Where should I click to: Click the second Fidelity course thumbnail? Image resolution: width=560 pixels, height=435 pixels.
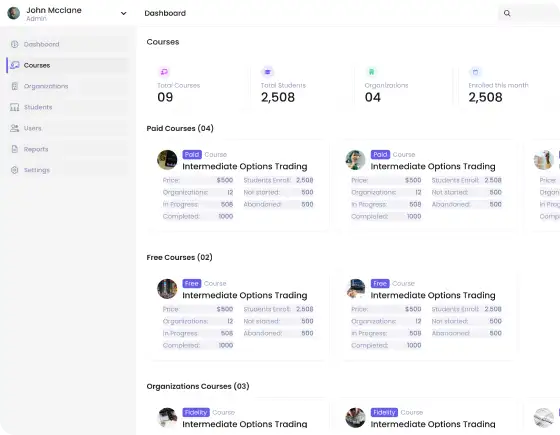(355, 418)
